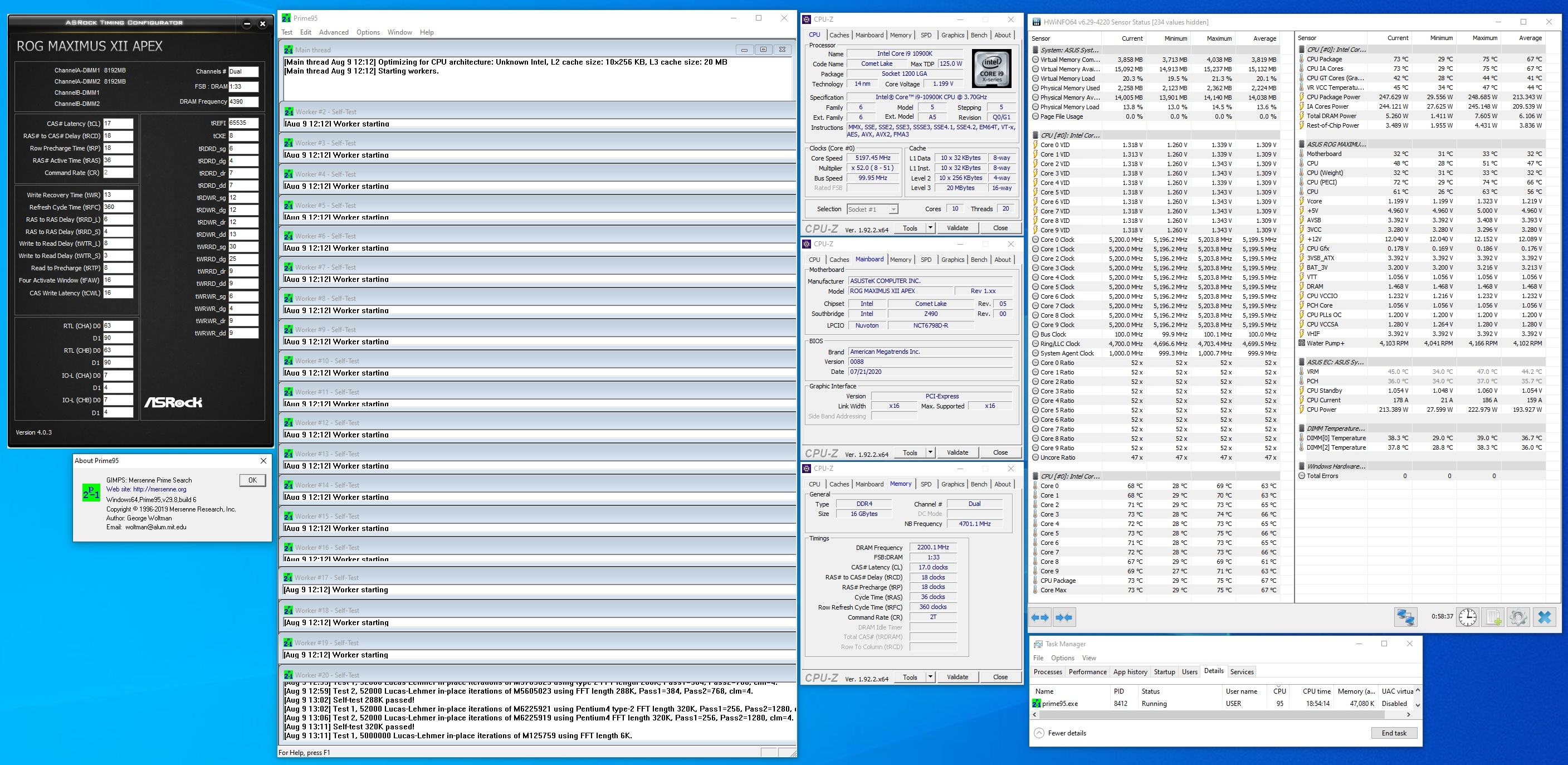Click HWiNFO blue X close-sensors icon
1568x765 pixels.
(x=1544, y=617)
